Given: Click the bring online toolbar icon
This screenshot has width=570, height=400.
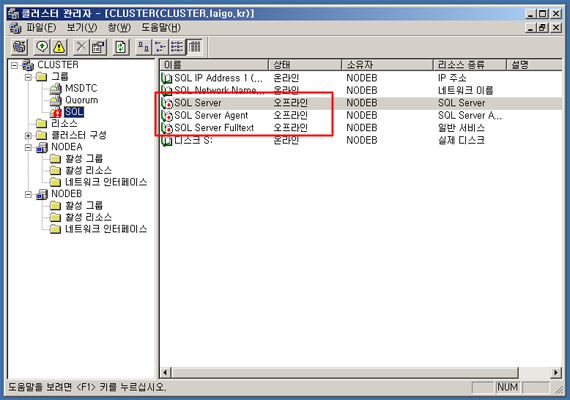Looking at the screenshot, I should [x=42, y=47].
